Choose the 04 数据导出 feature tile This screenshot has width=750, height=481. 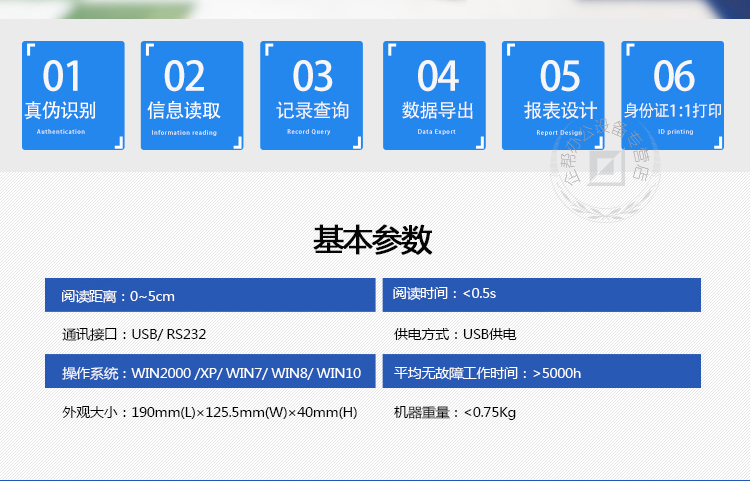click(434, 95)
